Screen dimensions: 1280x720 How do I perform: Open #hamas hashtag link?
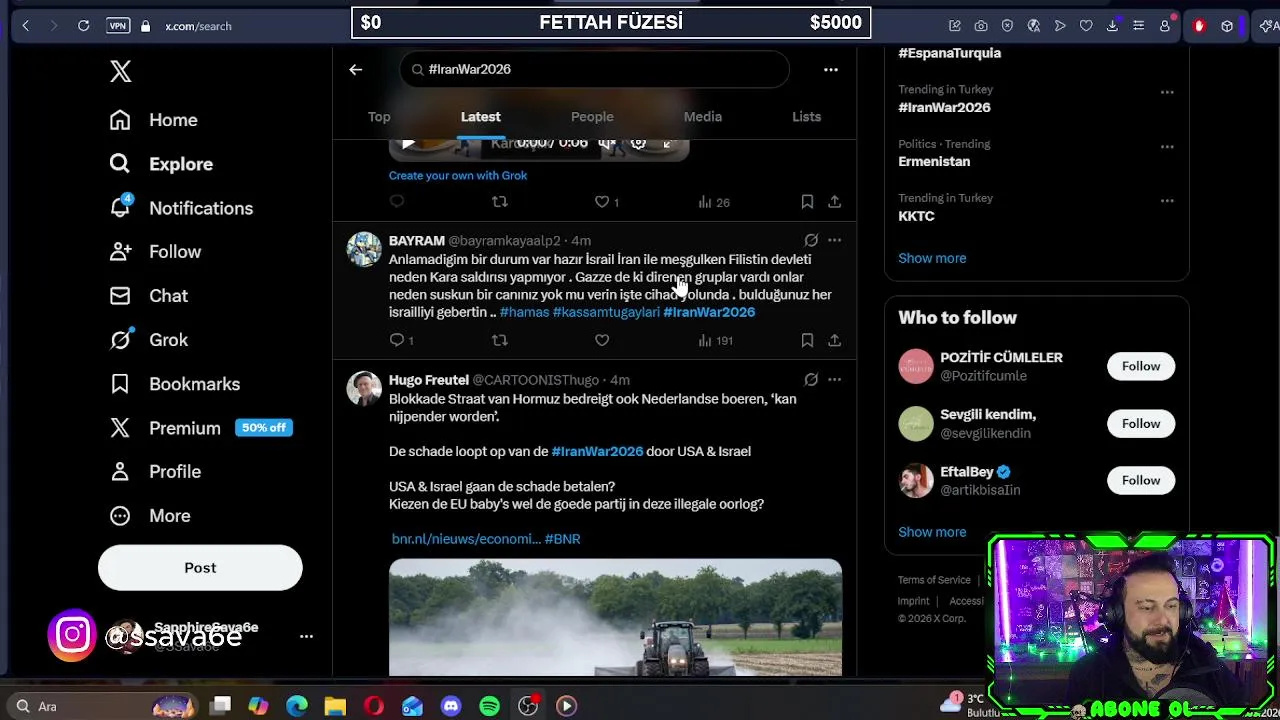click(524, 312)
